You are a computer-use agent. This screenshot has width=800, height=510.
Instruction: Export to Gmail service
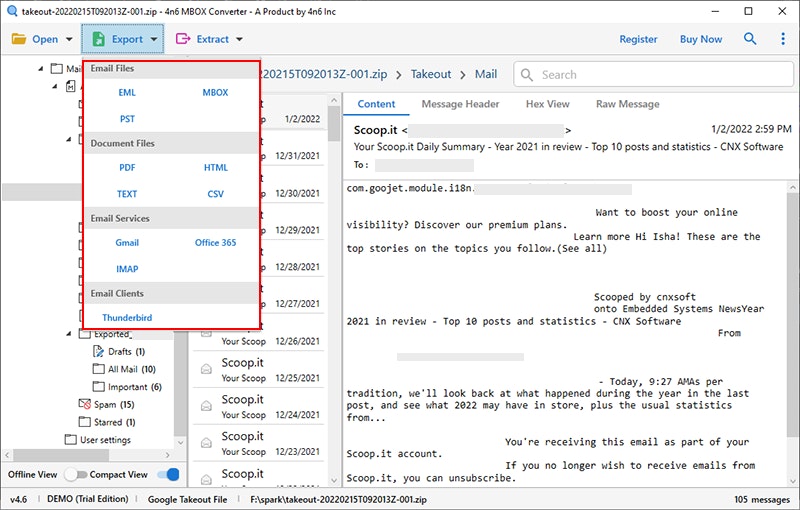(x=127, y=243)
